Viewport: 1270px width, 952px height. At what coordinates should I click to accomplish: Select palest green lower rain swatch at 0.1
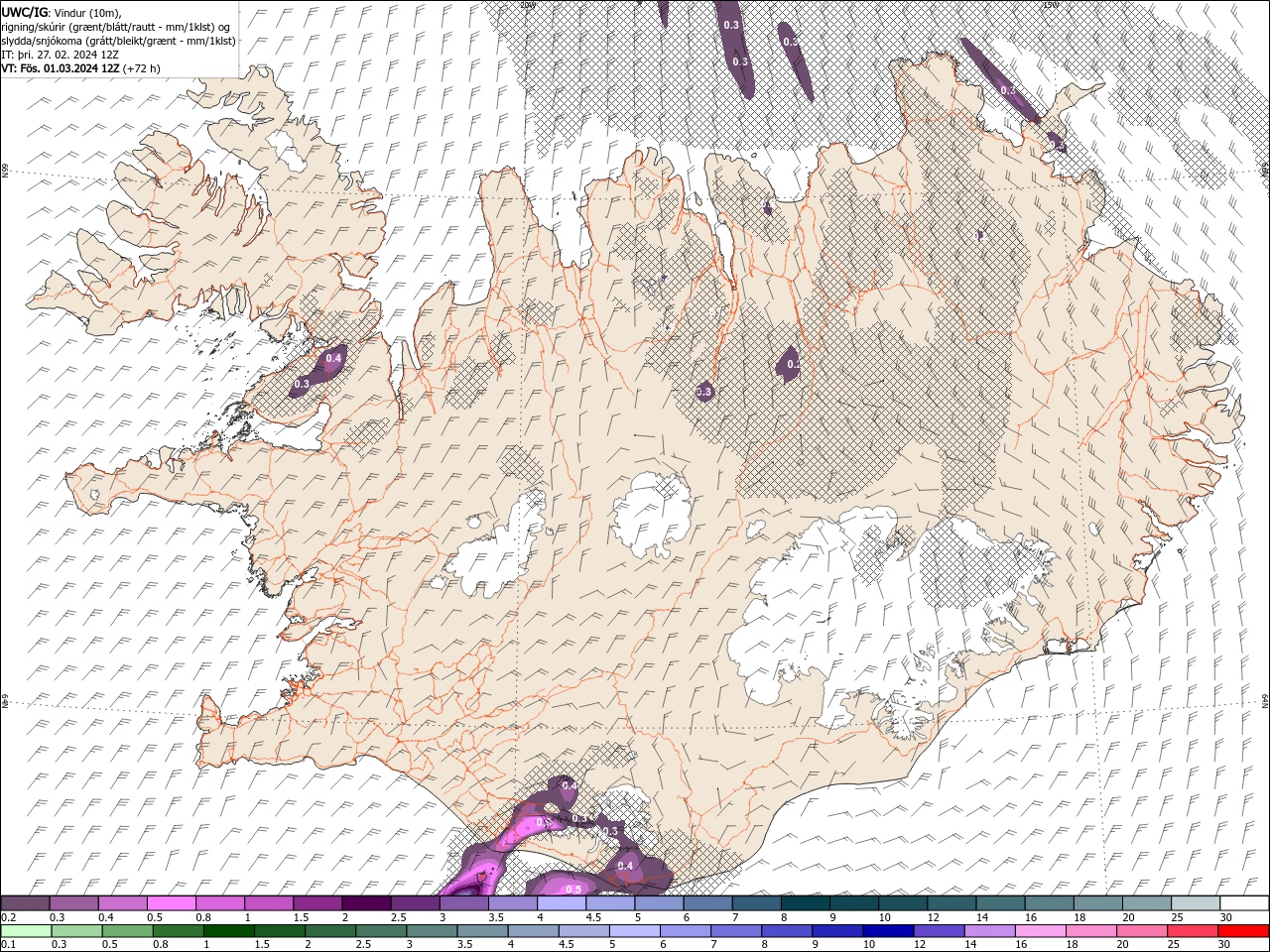click(x=25, y=931)
